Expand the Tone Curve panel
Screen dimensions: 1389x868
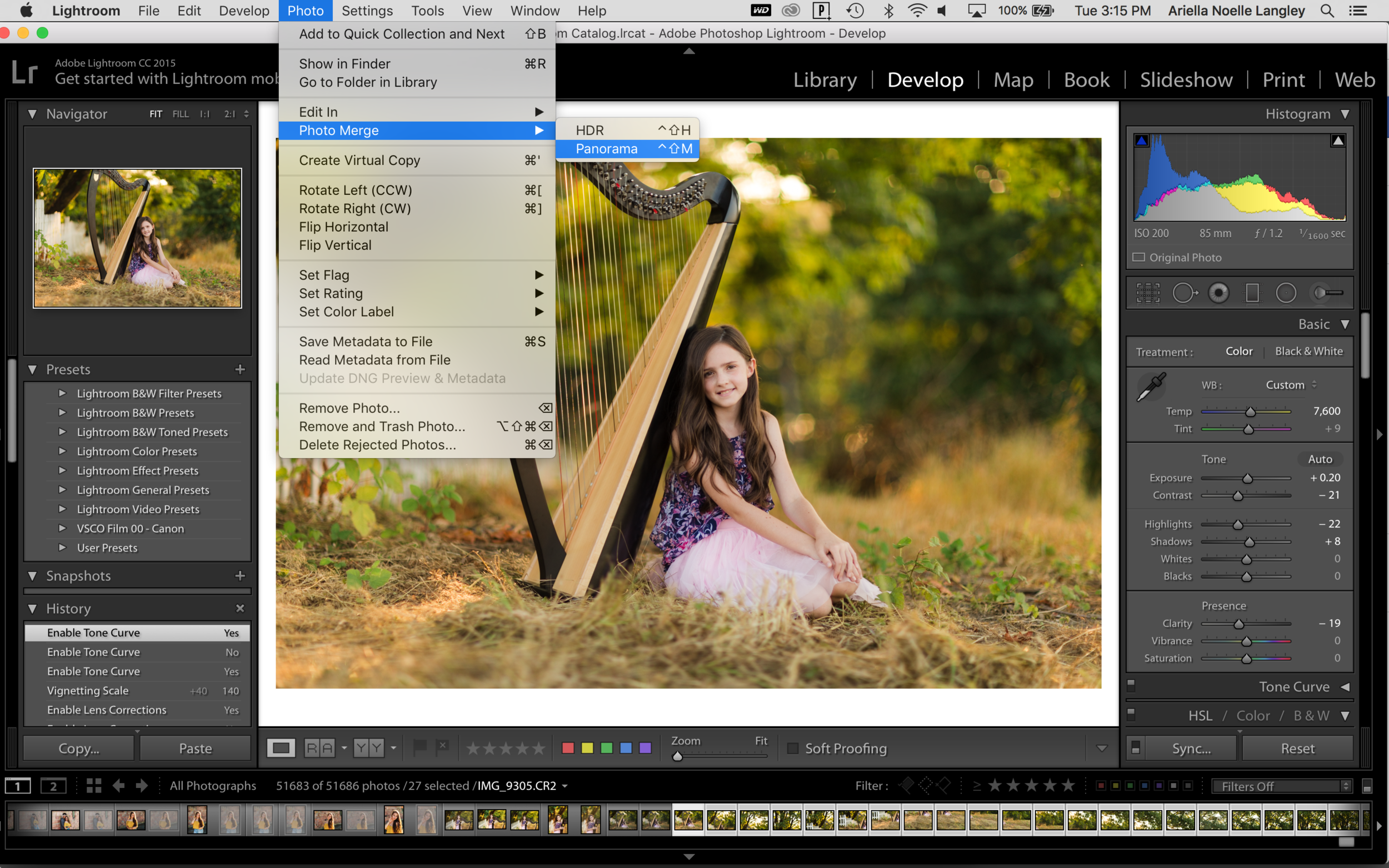coord(1345,687)
